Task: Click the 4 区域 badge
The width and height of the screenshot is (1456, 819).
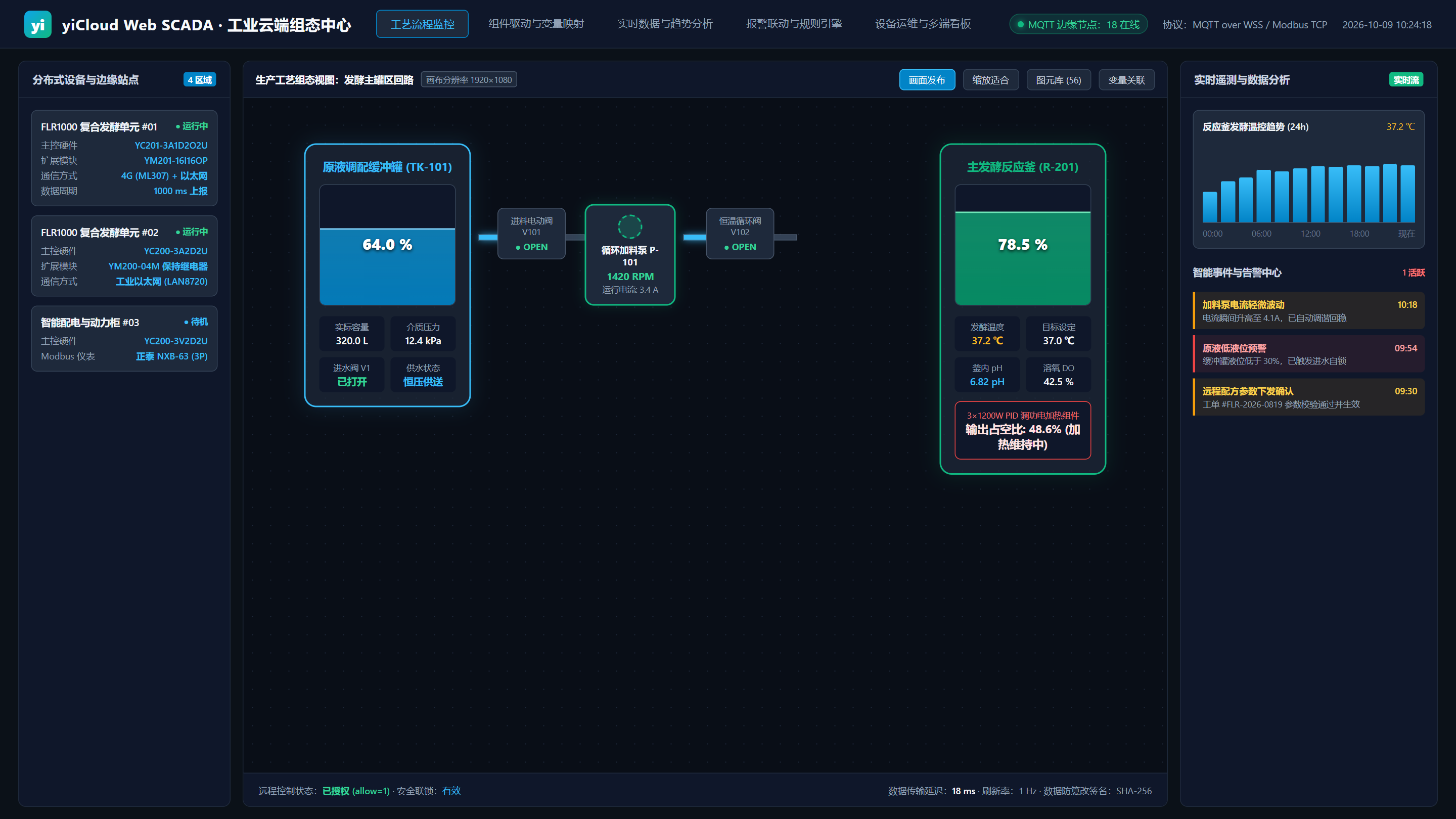Action: [200, 80]
